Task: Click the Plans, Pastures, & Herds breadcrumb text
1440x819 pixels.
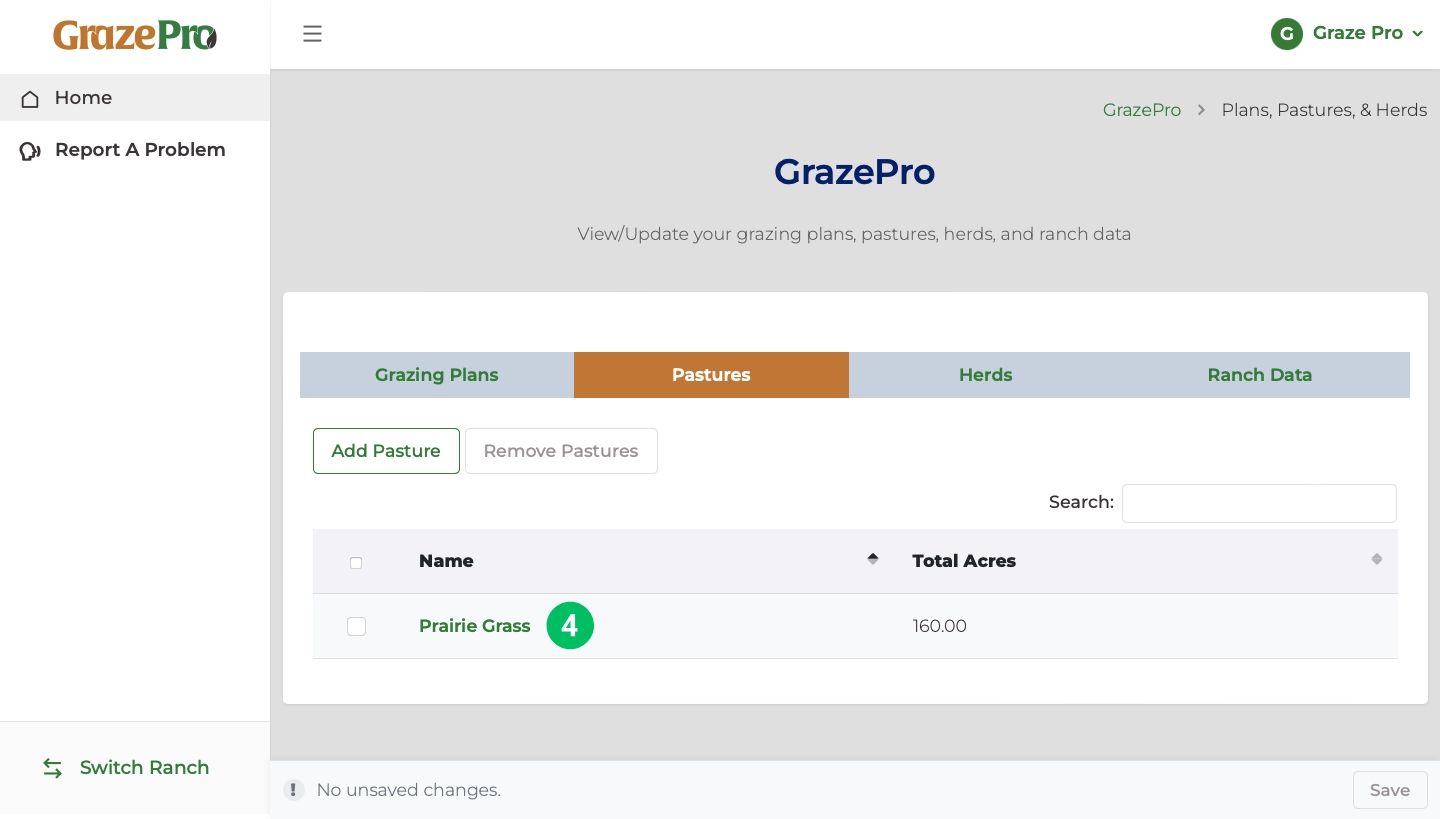Action: click(x=1324, y=110)
